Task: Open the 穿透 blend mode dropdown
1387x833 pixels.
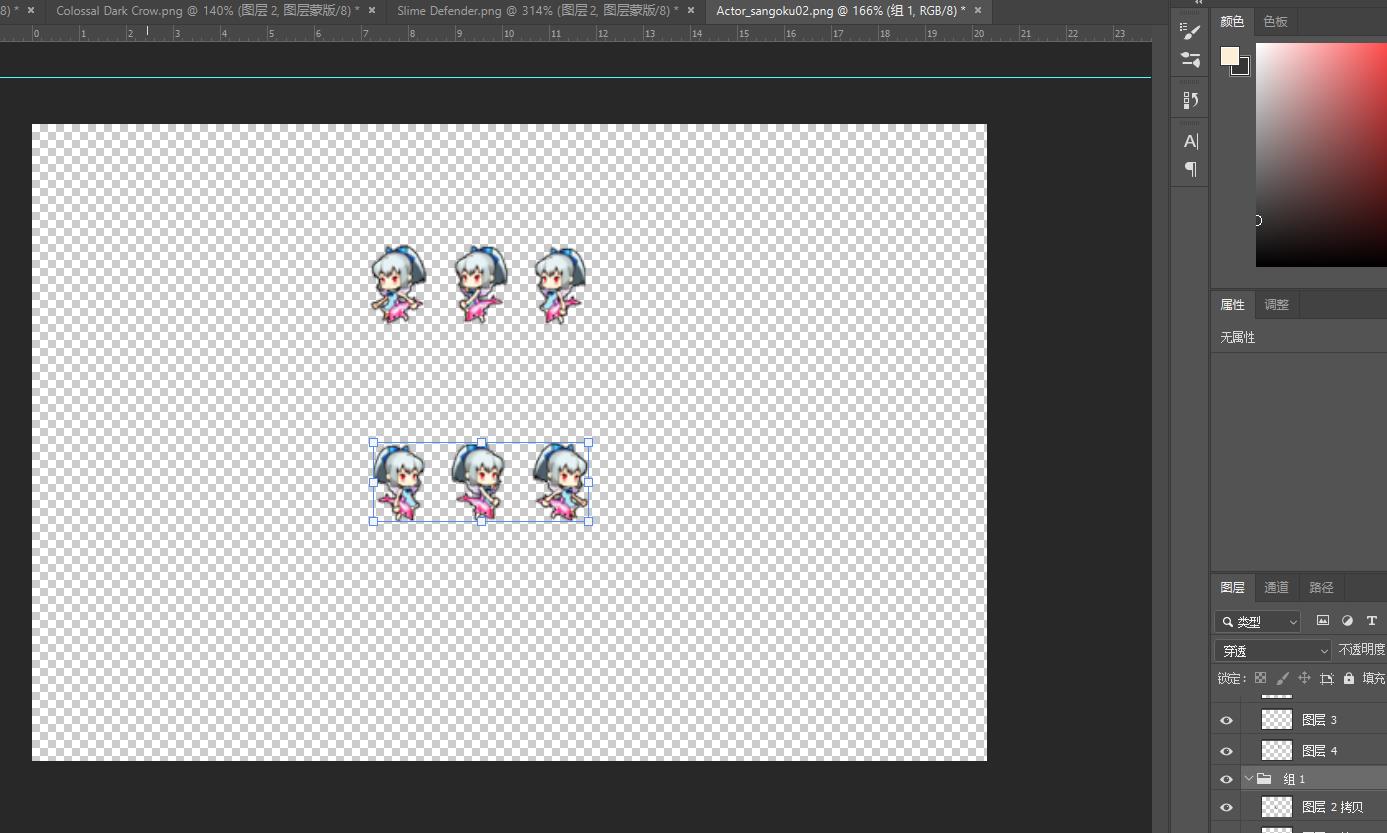Action: coord(1273,651)
